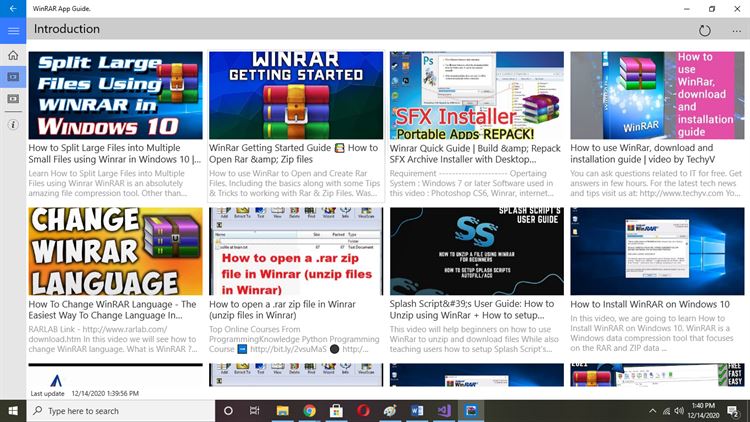Open the volume speaker tray icon
This screenshot has height=422, width=750.
[679, 411]
